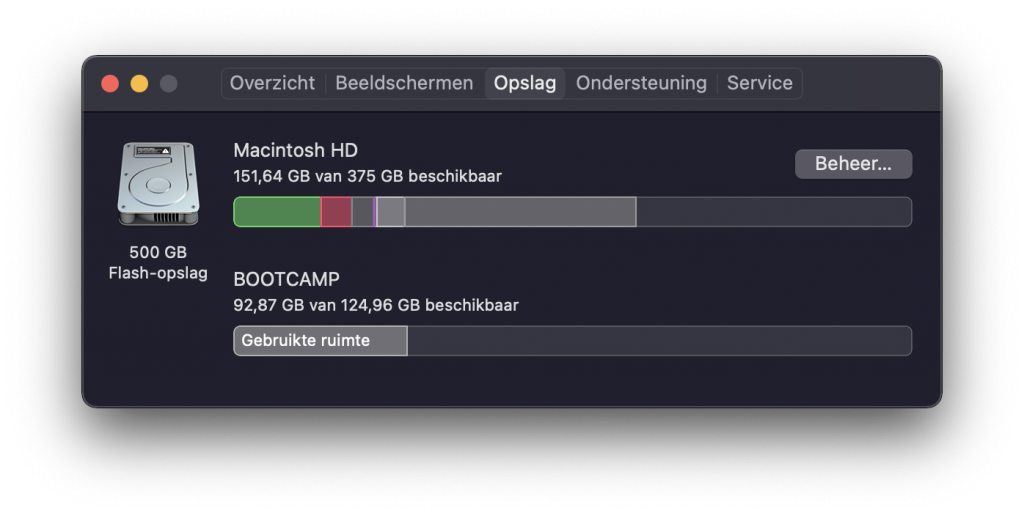
Task: Click the free space of Macintosh HD bar
Action: [773, 212]
